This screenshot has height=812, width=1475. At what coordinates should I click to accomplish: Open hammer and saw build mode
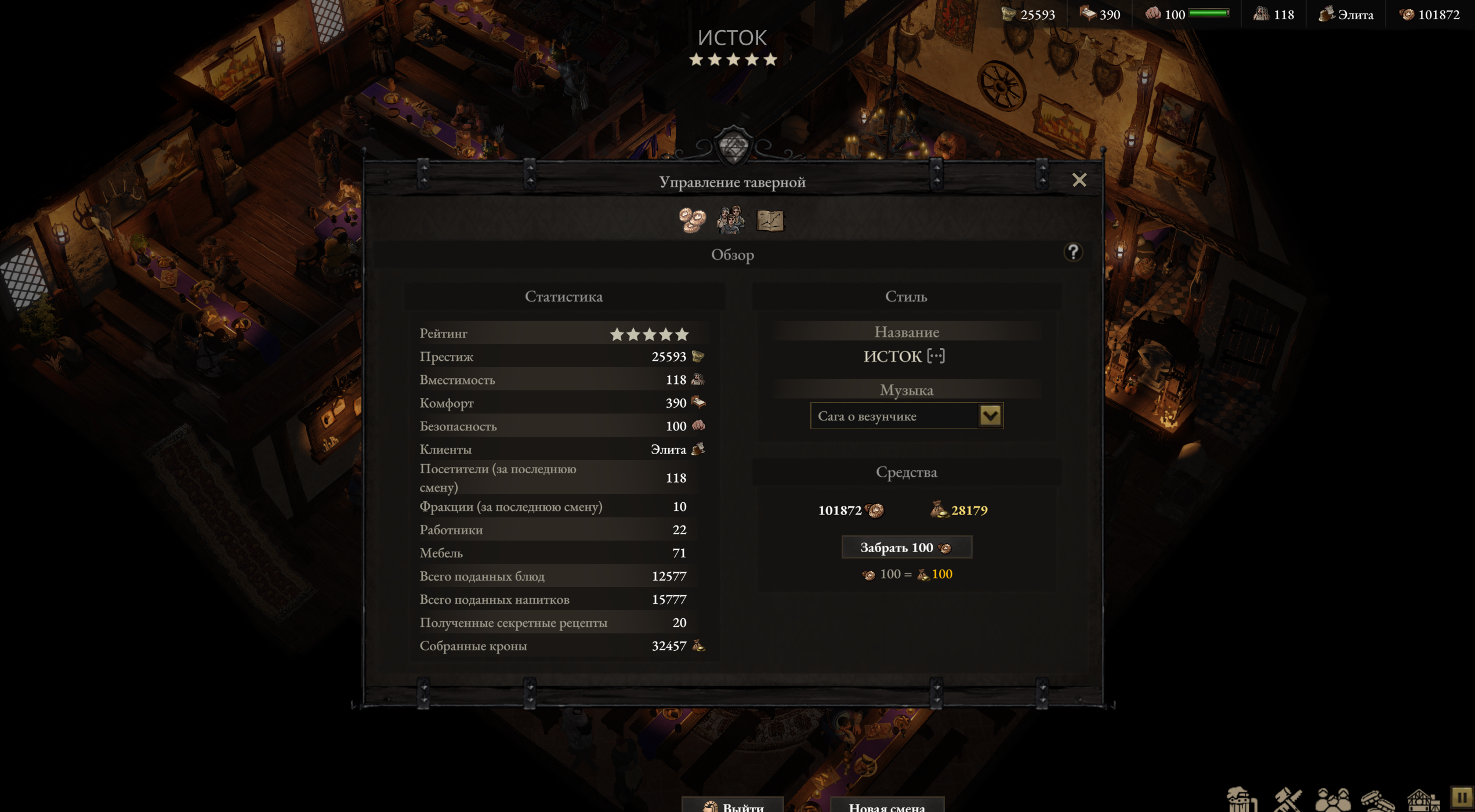pos(1287,800)
